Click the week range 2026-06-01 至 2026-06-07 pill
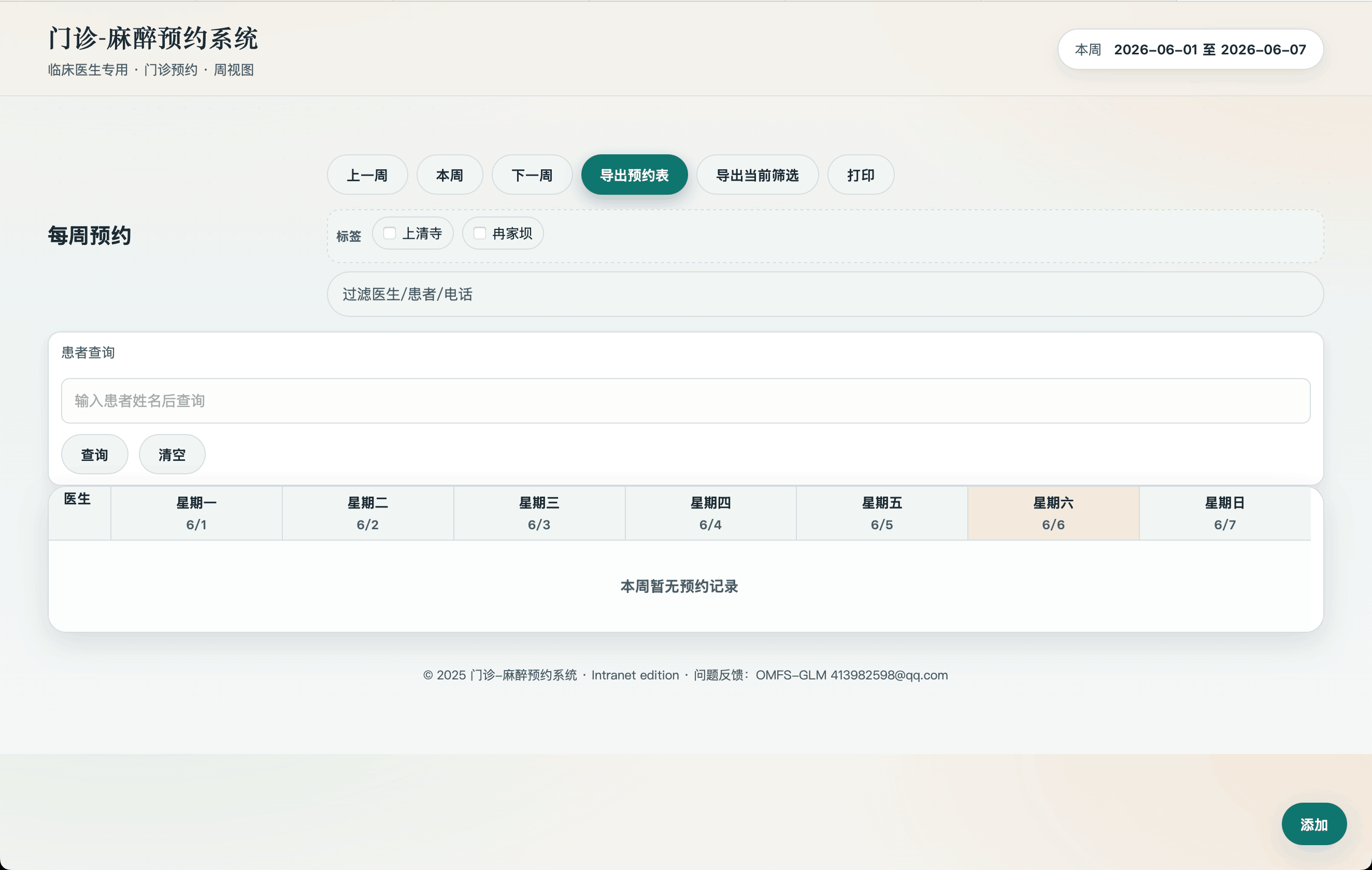Viewport: 1372px width, 870px height. [1190, 50]
